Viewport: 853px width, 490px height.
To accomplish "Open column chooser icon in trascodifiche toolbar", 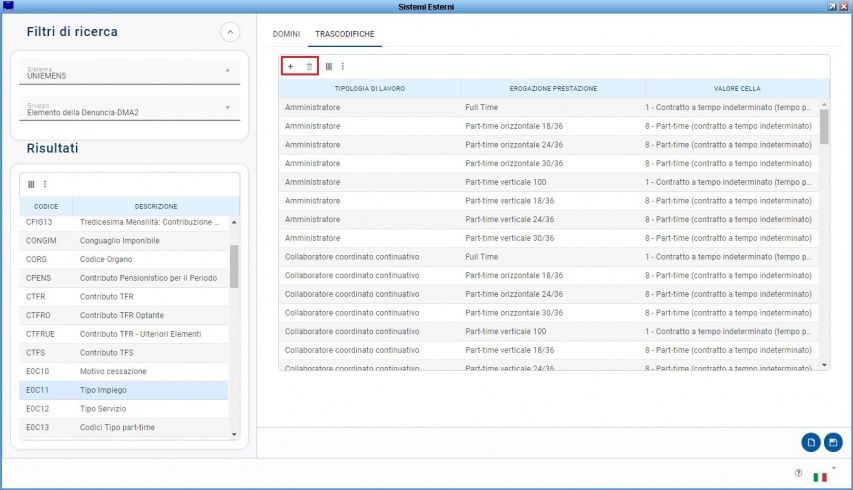I will click(329, 66).
